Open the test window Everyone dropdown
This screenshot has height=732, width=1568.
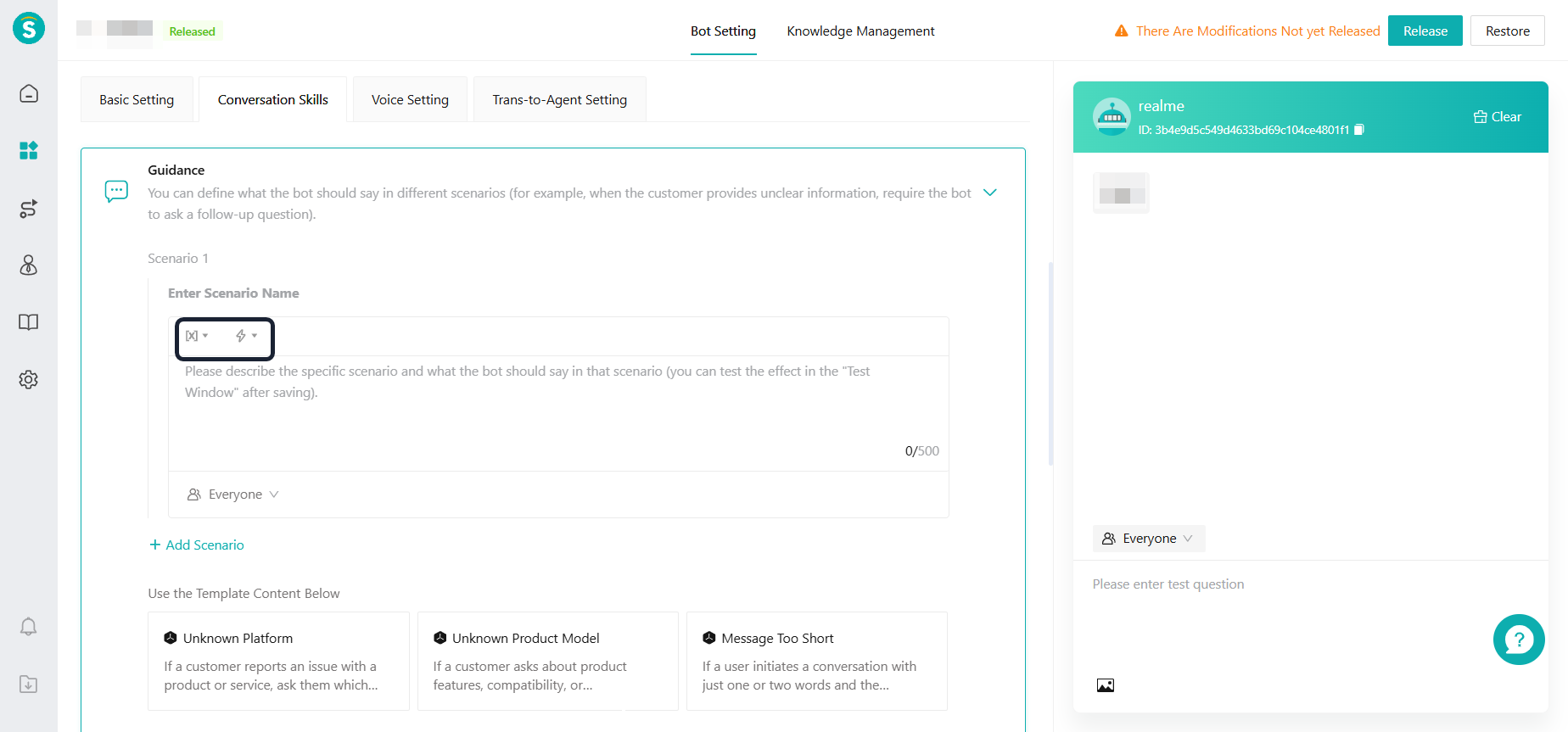click(1148, 539)
